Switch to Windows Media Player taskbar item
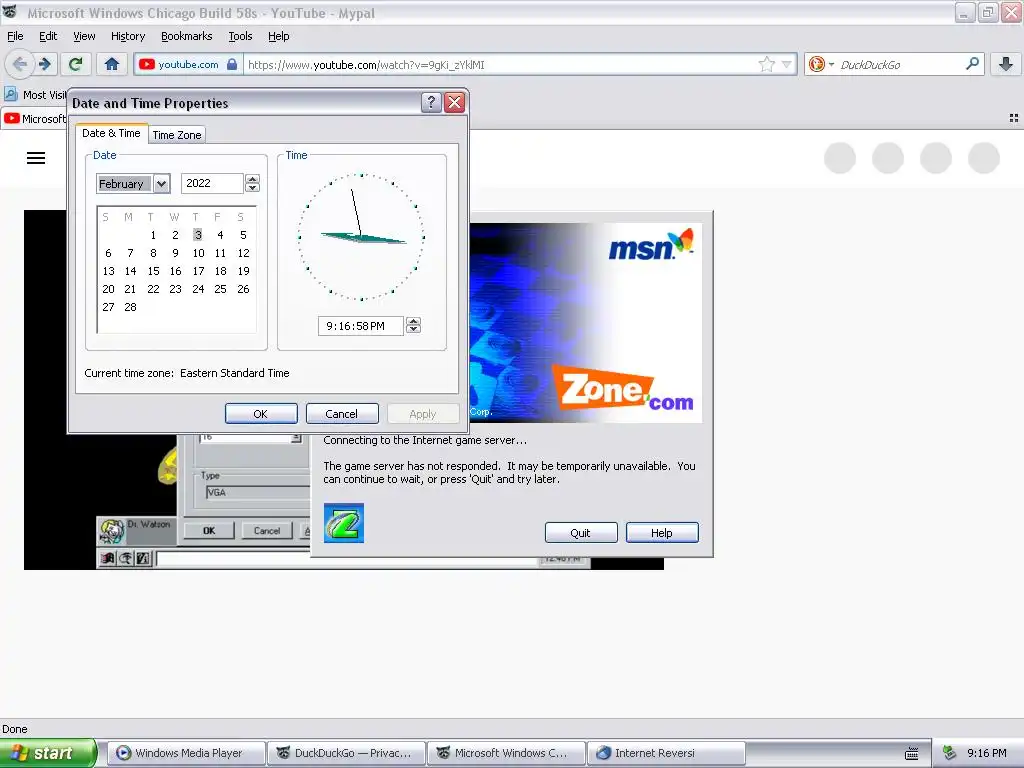 tap(187, 753)
